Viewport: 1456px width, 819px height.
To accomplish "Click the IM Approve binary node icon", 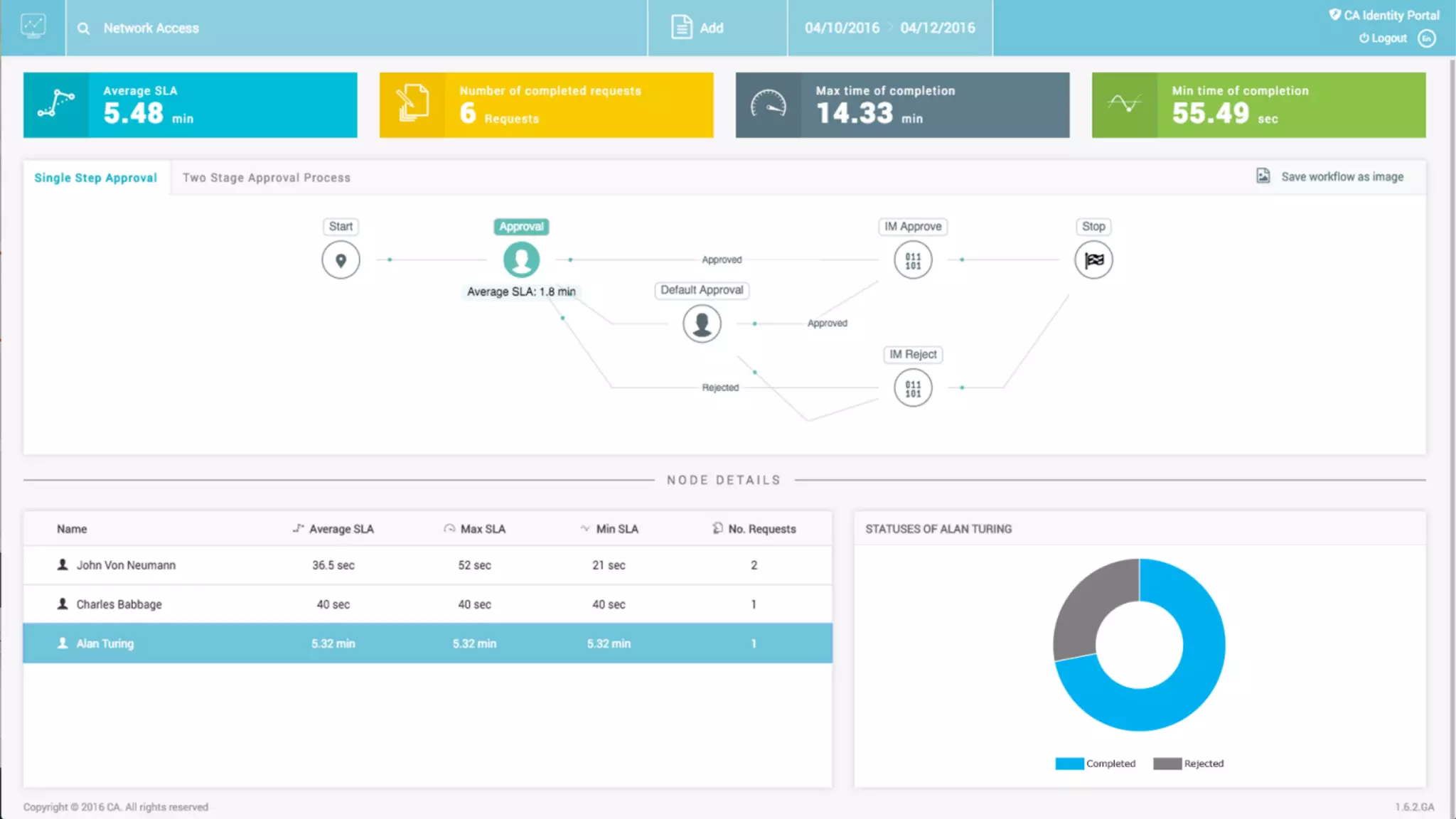I will (913, 260).
